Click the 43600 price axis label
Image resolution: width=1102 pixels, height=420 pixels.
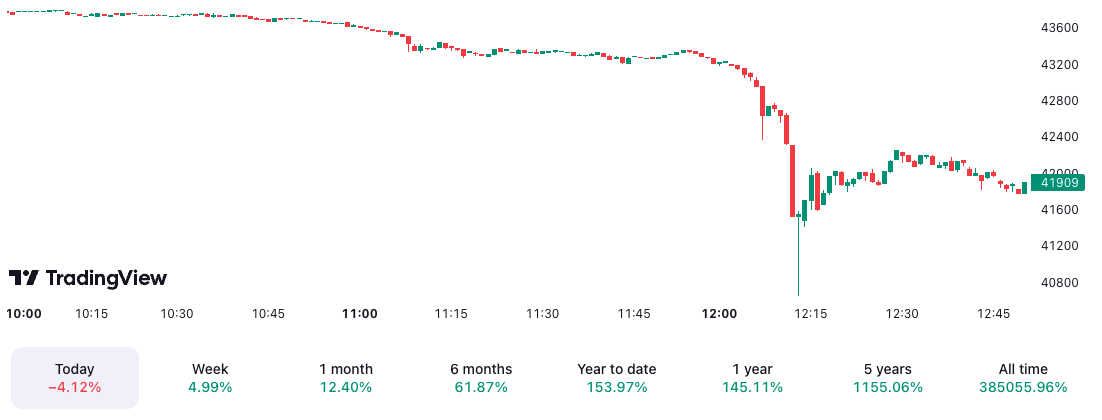(1059, 28)
